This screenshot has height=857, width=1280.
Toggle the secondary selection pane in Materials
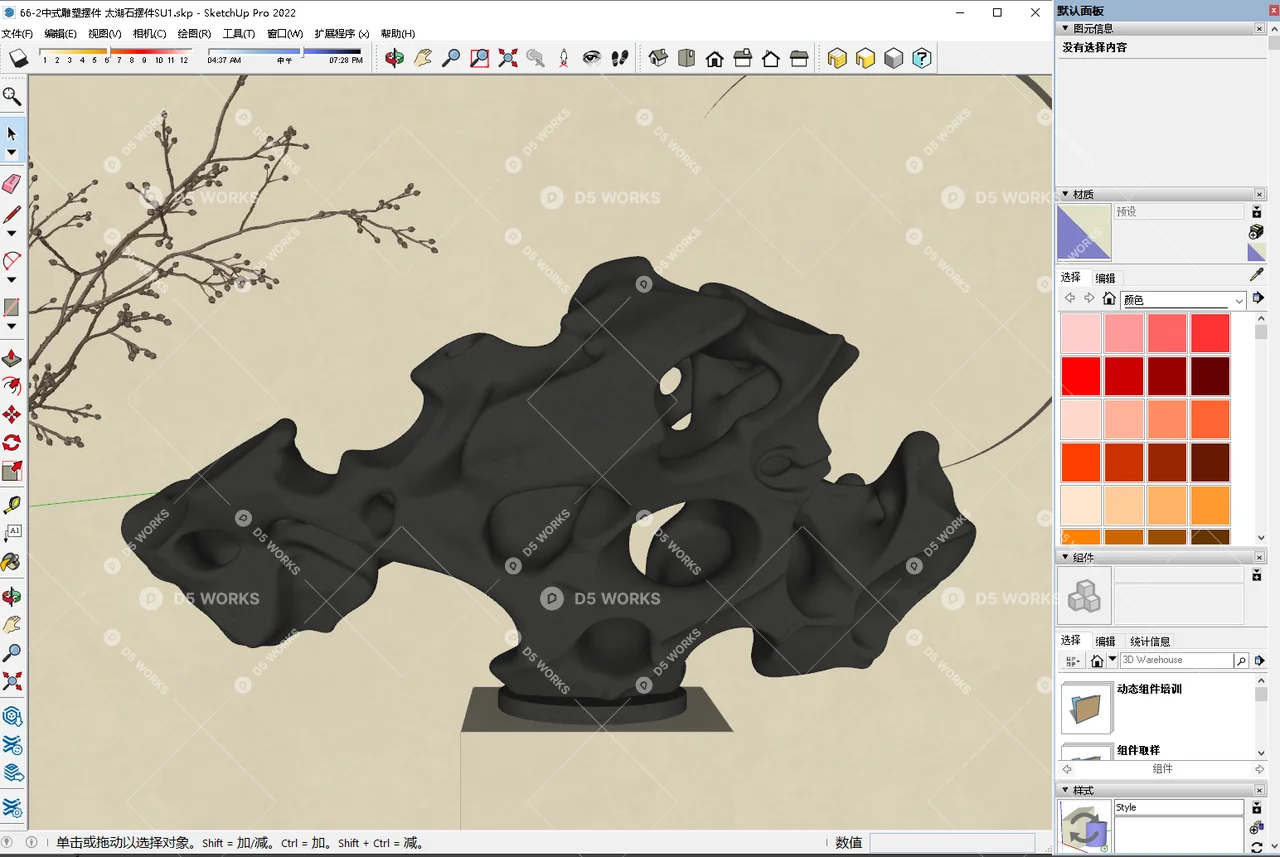pos(1257,211)
